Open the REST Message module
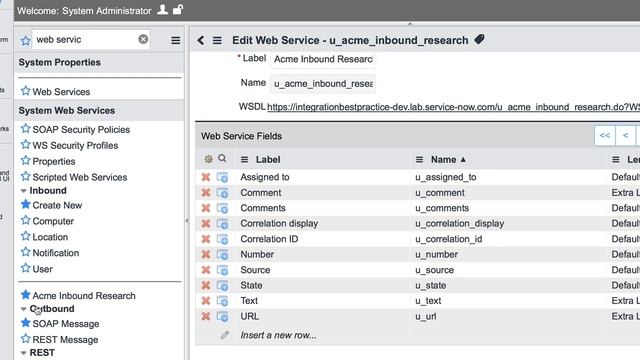Screen dimensions: 640x360 point(65,340)
